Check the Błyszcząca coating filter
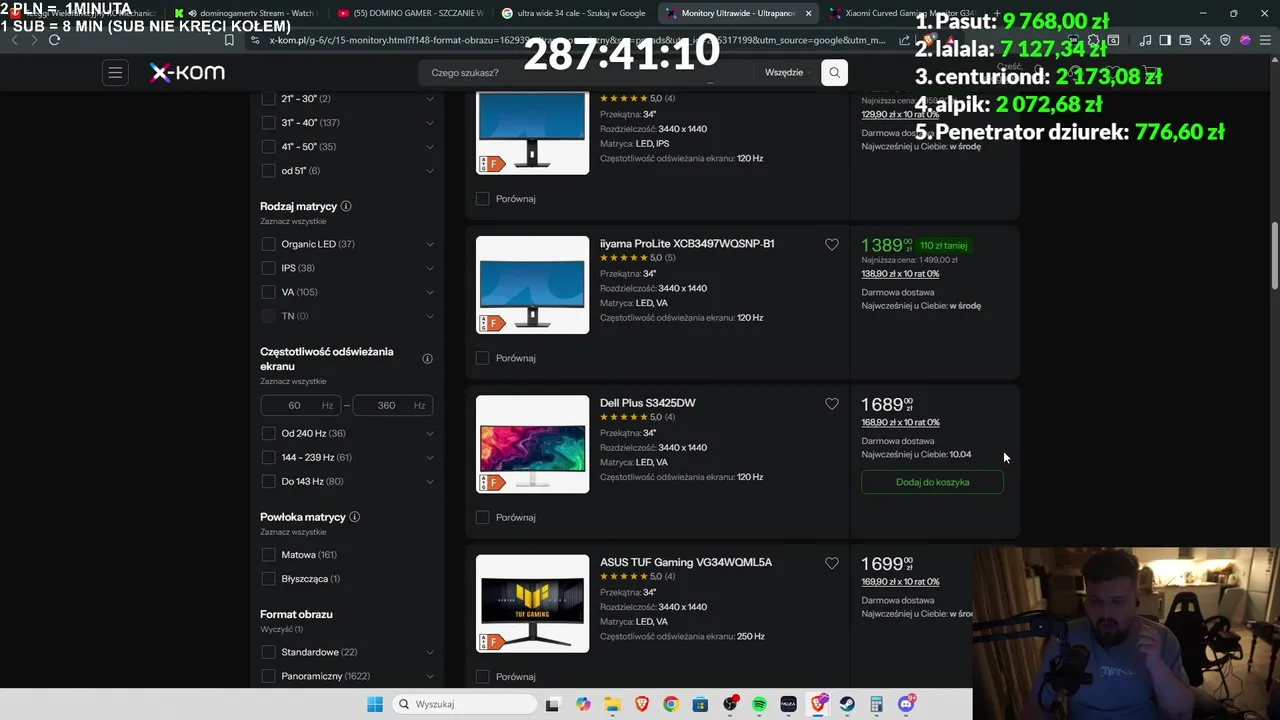 [x=268, y=578]
